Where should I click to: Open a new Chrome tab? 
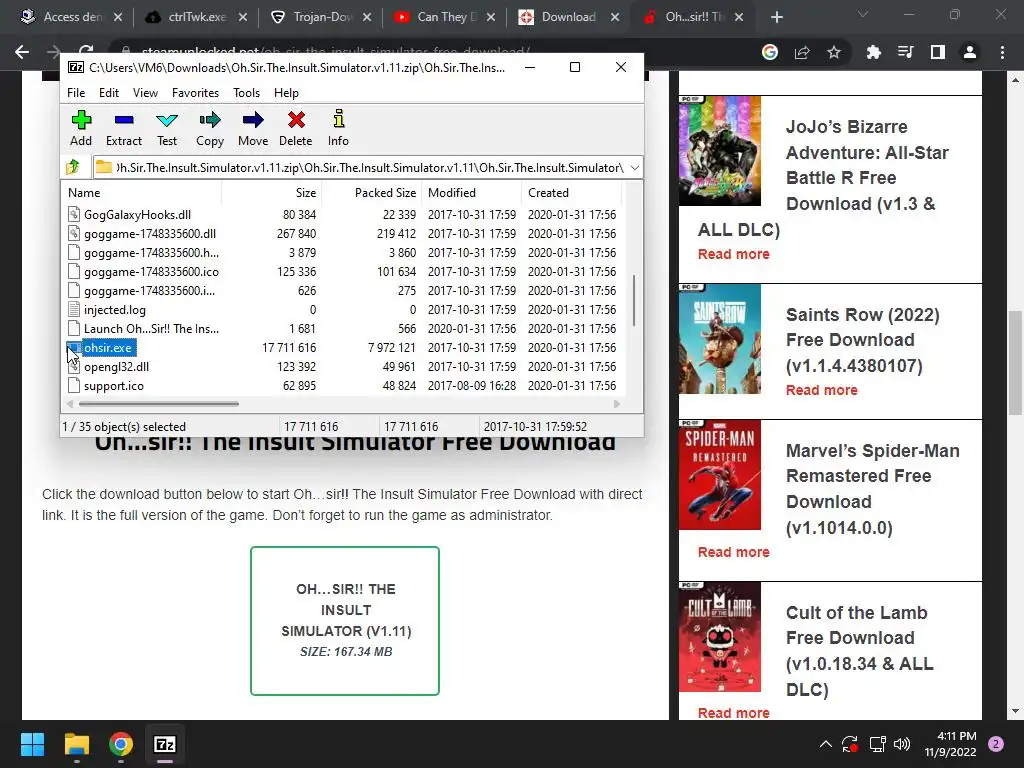[x=776, y=17]
